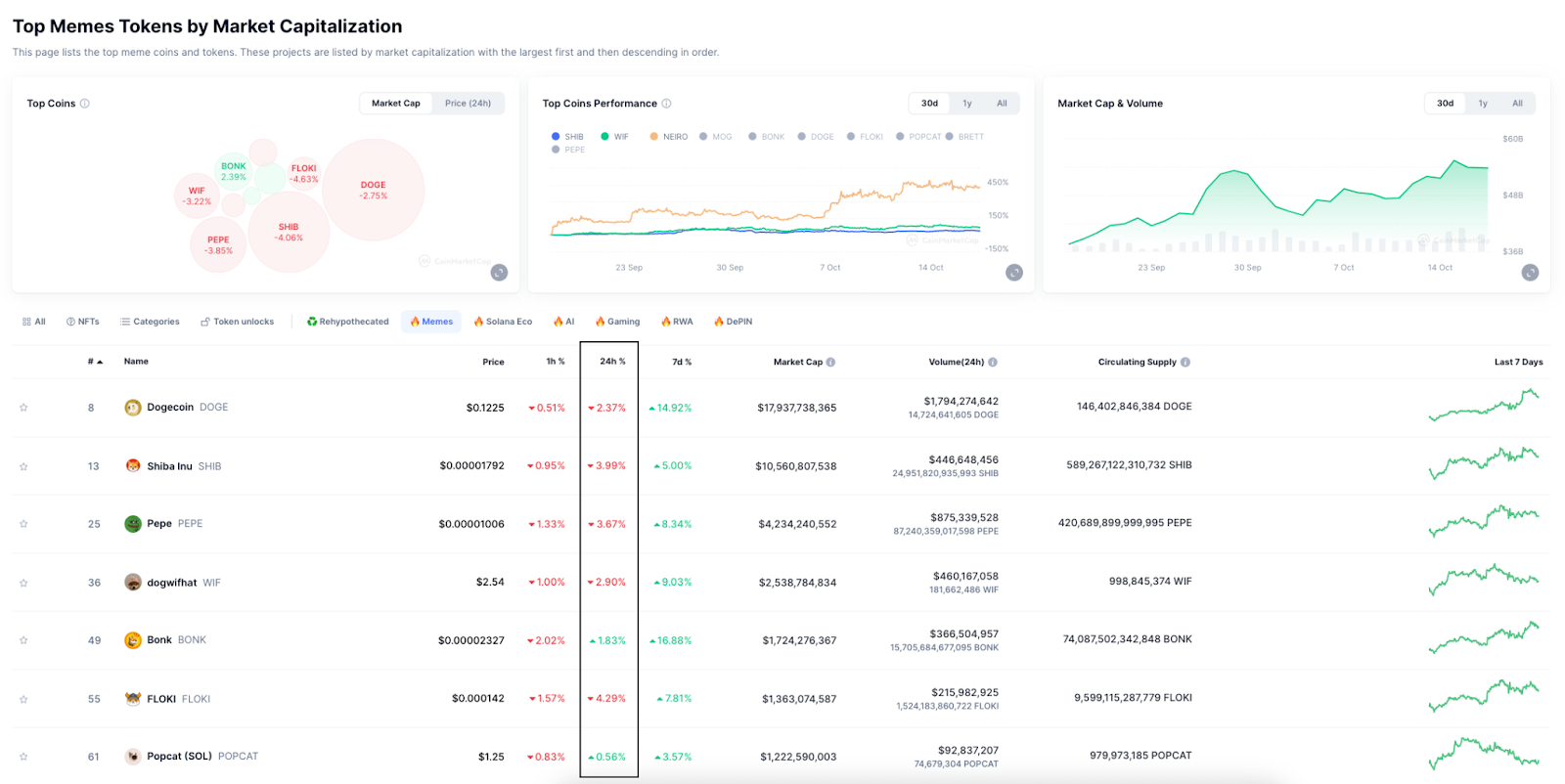The width and height of the screenshot is (1565, 784).
Task: Star the FLOKI row
Action: (x=23, y=699)
